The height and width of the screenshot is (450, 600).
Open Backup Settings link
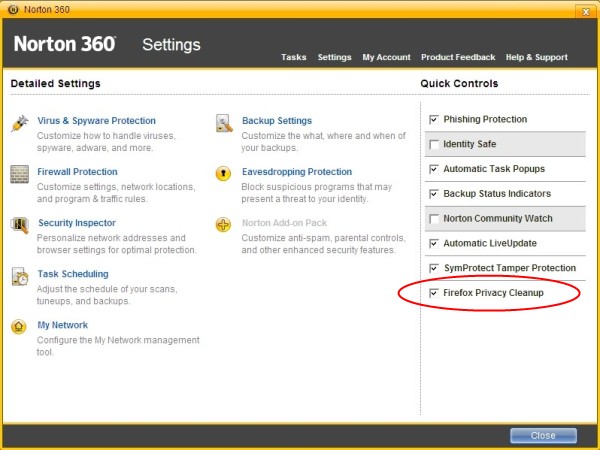(277, 121)
